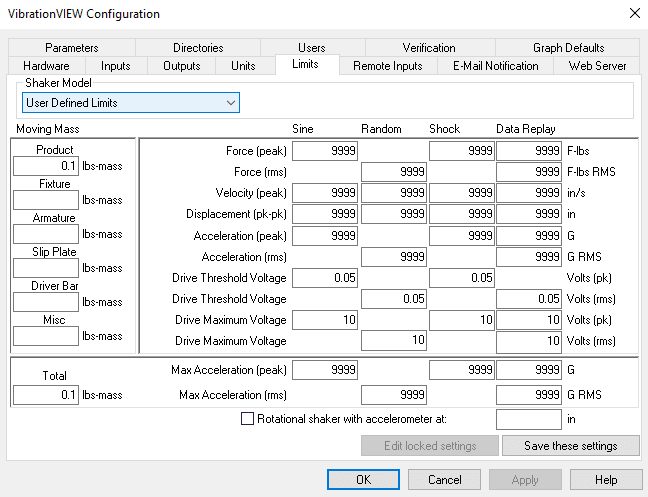Edit Data Replay Force (peak) field
This screenshot has height=497, width=648.
point(529,151)
